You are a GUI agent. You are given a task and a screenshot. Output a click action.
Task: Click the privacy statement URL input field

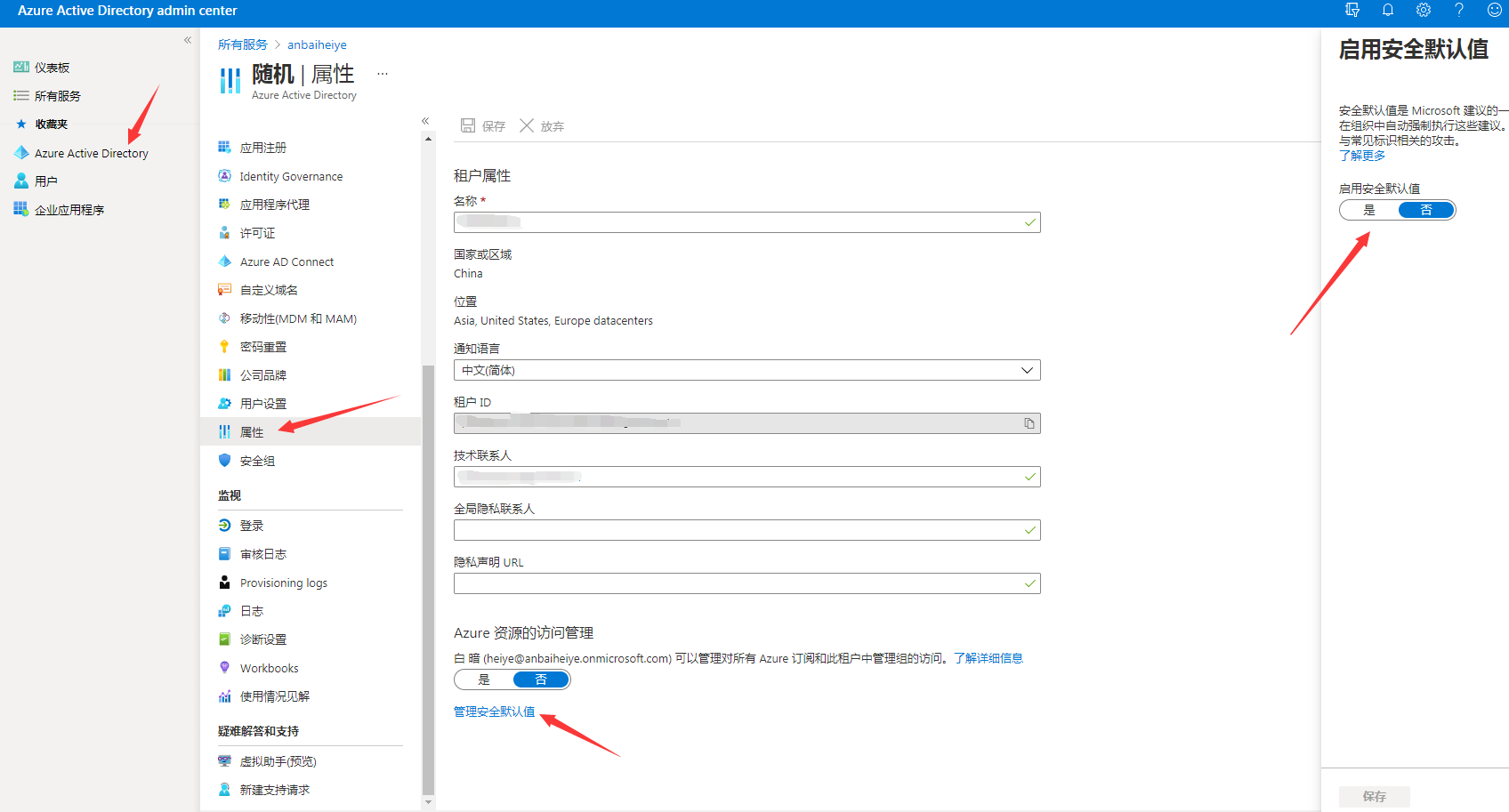coord(746,583)
